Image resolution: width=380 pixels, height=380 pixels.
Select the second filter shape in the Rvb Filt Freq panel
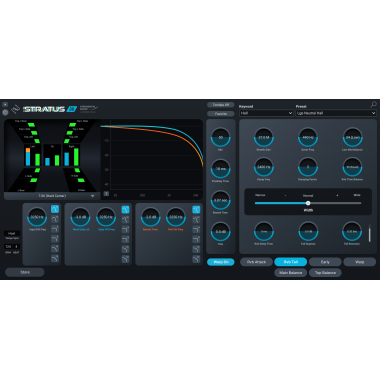(196, 219)
